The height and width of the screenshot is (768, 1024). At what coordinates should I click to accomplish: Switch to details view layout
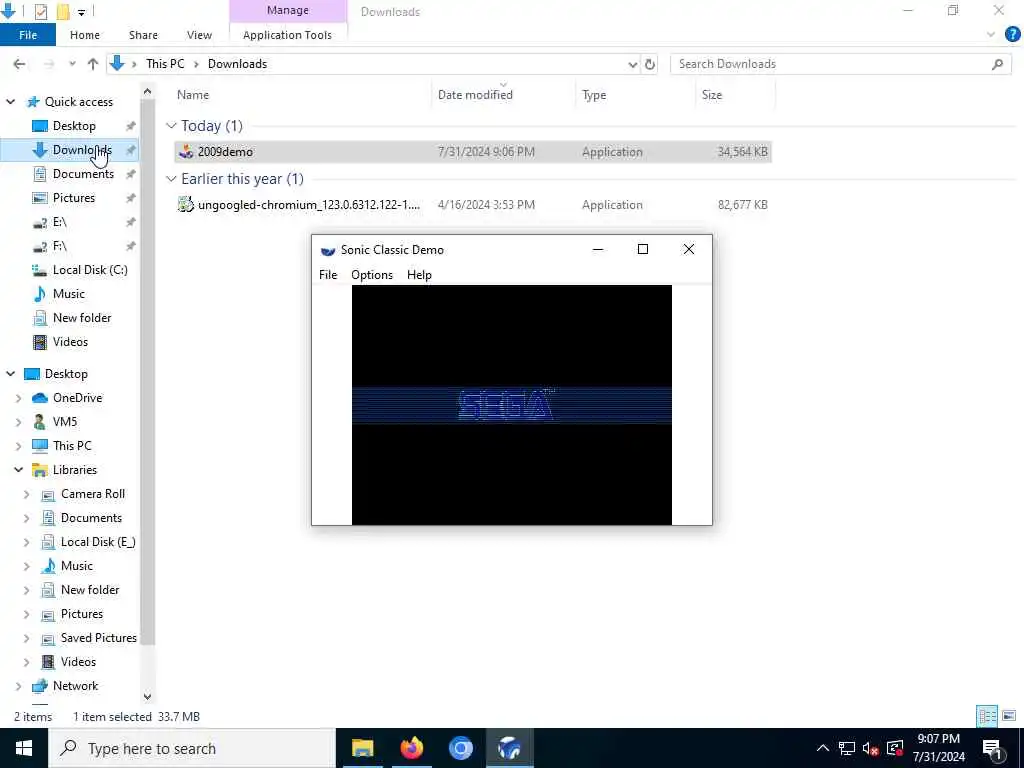tap(987, 716)
